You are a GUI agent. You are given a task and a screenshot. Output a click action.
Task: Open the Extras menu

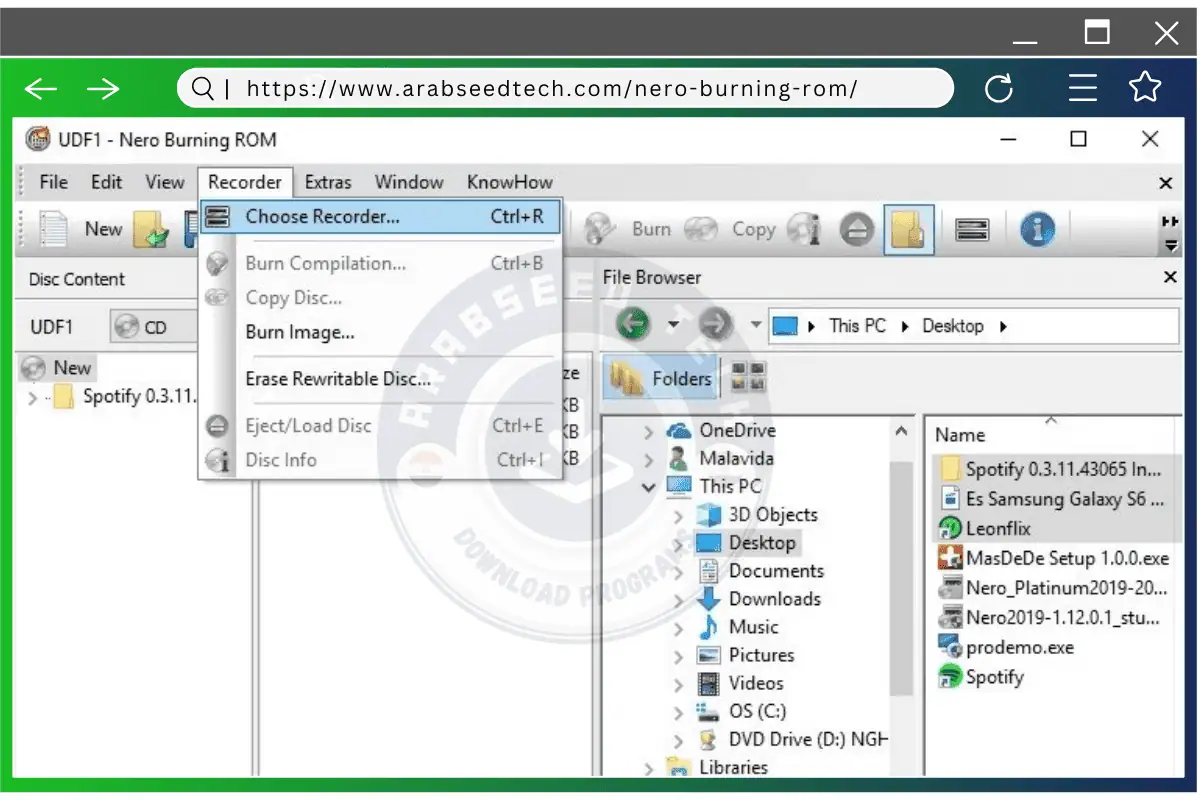[328, 182]
